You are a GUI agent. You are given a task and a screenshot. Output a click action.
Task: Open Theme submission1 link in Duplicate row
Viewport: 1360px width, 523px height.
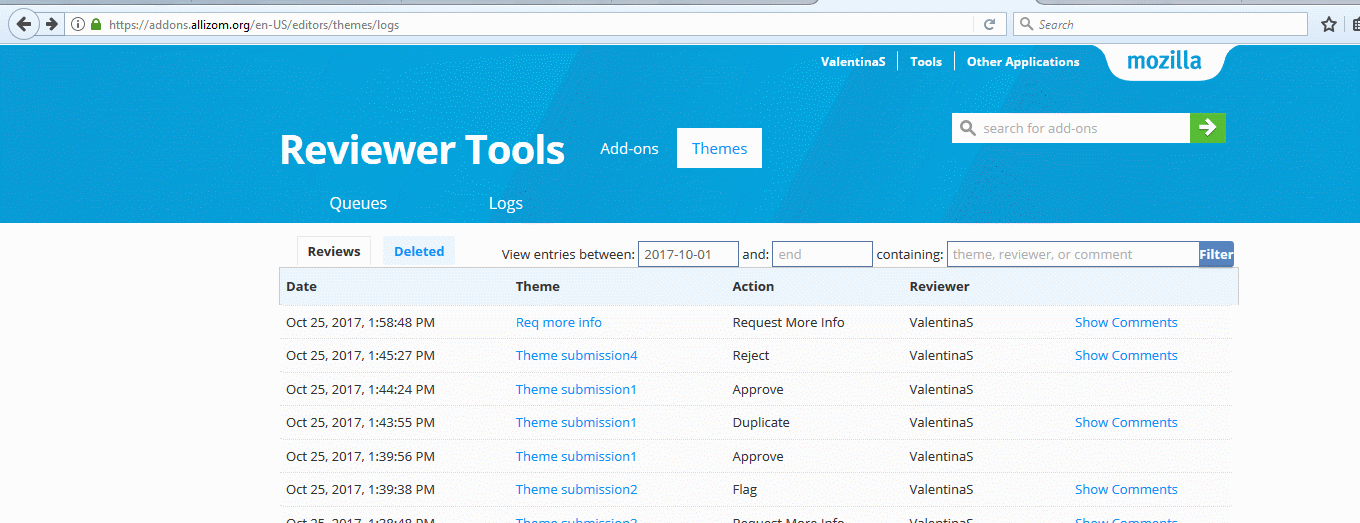coord(576,422)
